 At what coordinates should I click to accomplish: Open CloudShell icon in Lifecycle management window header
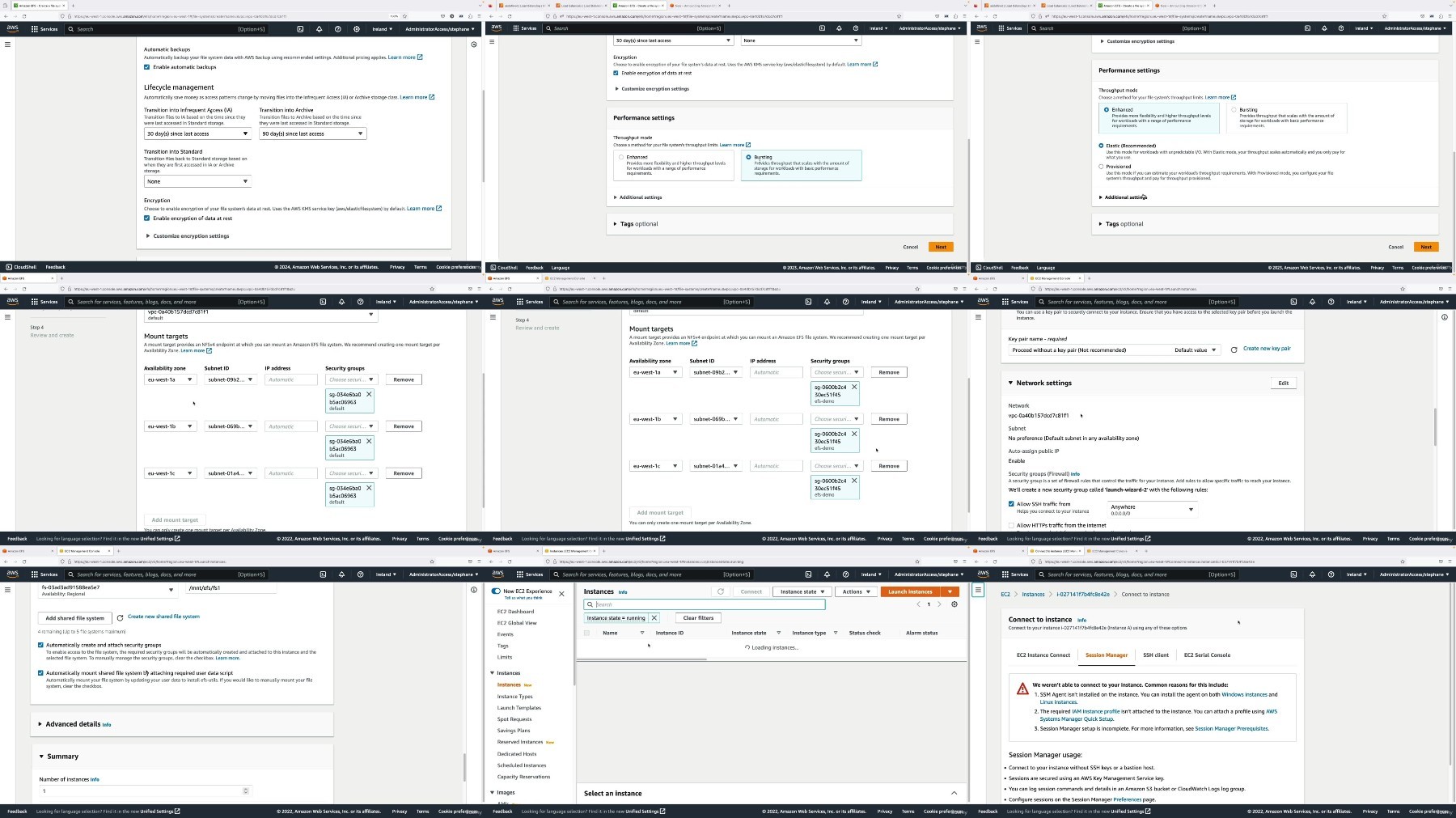tap(300, 29)
